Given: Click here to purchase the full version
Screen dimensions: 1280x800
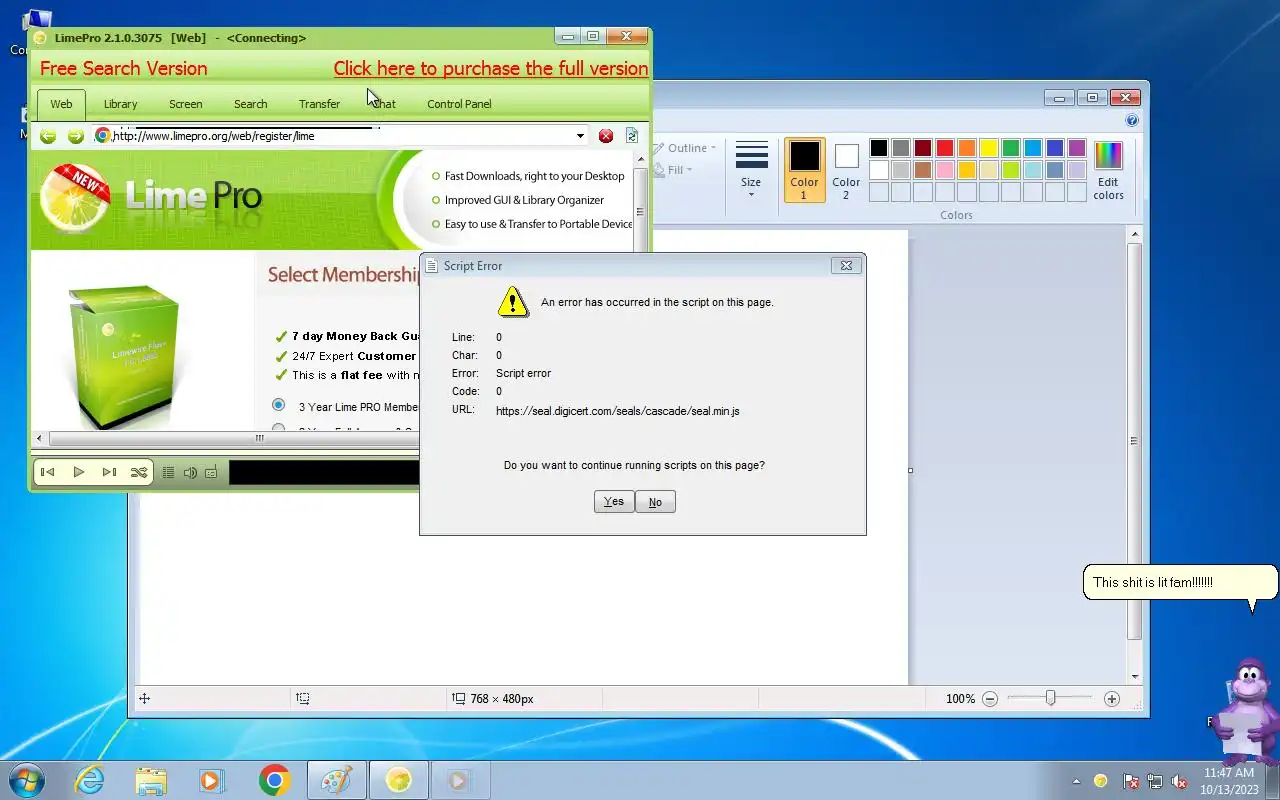Looking at the screenshot, I should tap(490, 68).
